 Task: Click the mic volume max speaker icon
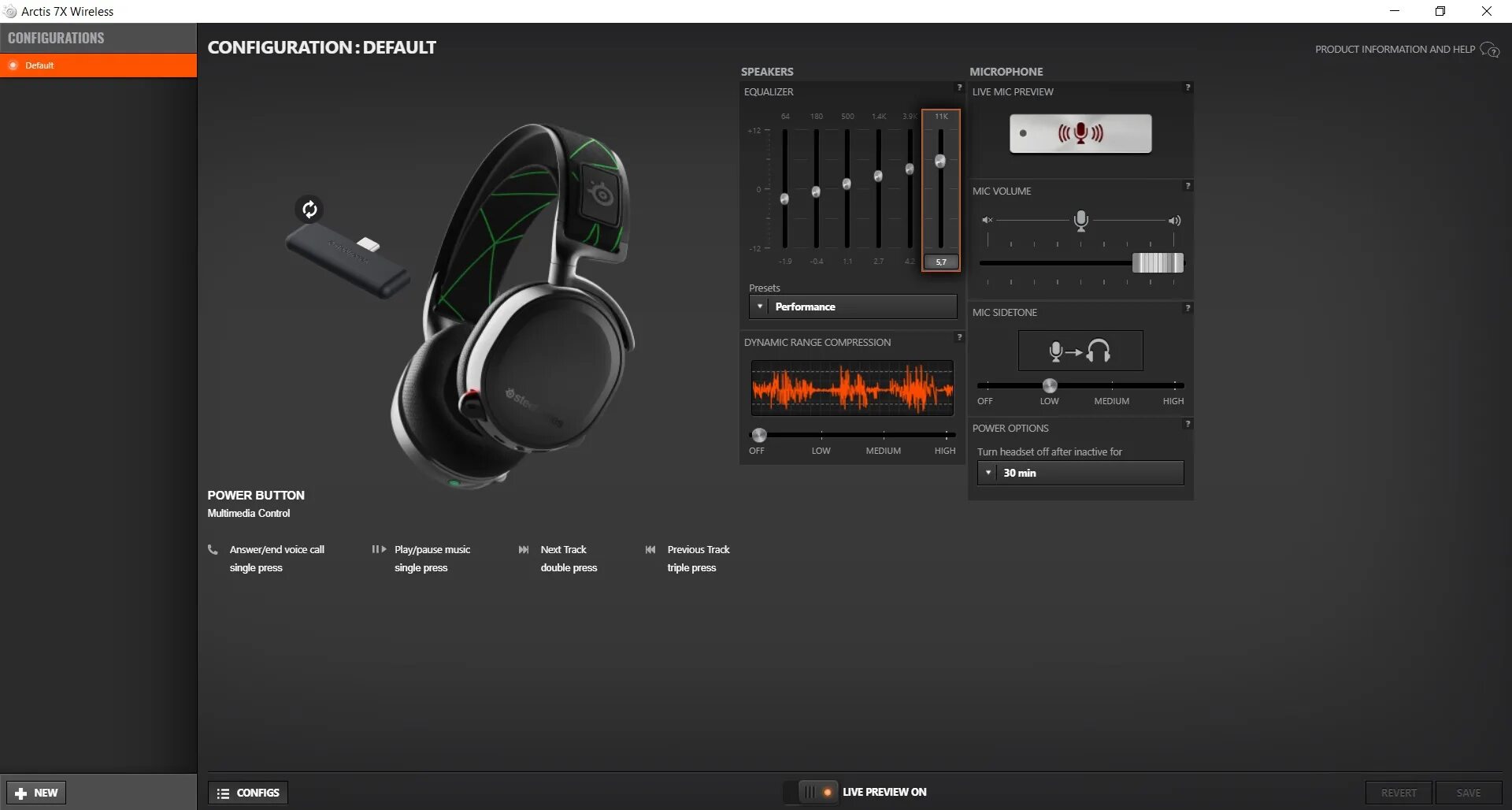click(x=1174, y=221)
